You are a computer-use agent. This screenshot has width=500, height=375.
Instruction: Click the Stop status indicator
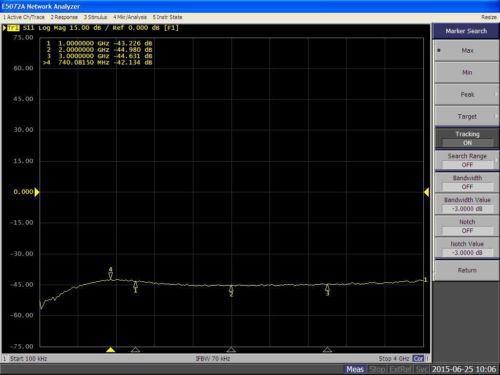[x=377, y=369]
